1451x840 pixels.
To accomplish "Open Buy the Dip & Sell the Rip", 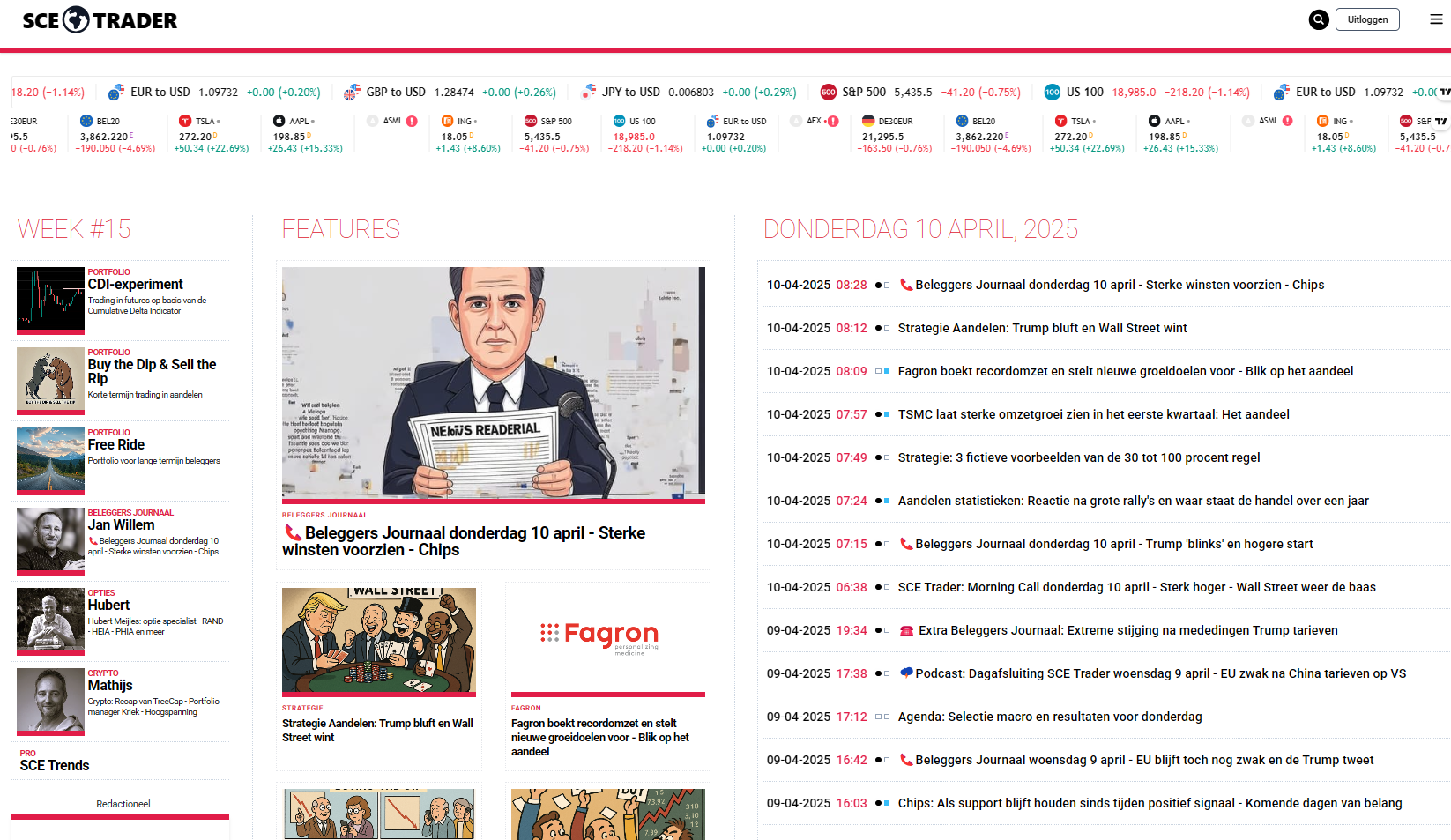I will click(x=152, y=371).
